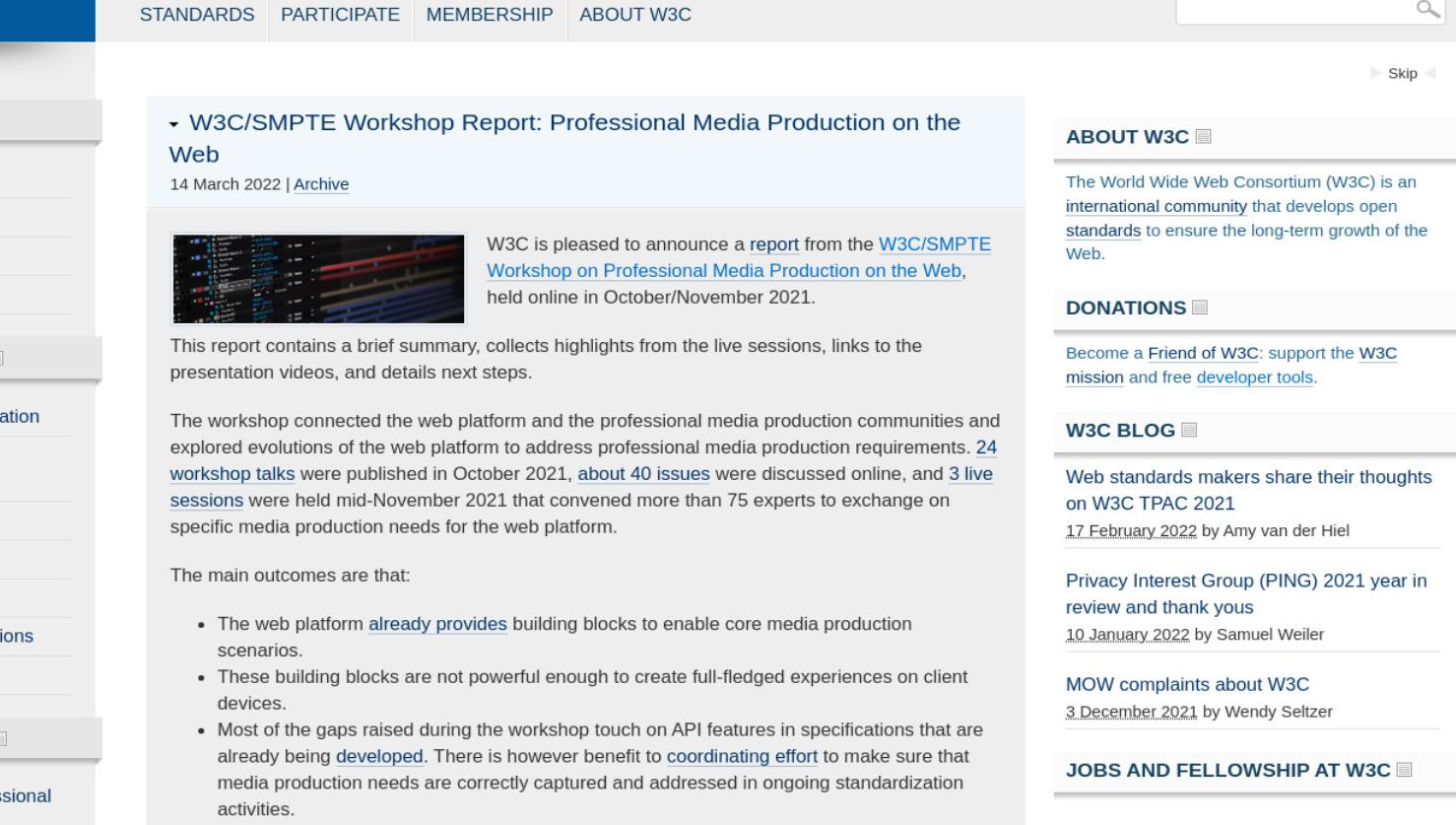Click the '3 December 2021' blog date
This screenshot has width=1456, height=825.
[1131, 711]
